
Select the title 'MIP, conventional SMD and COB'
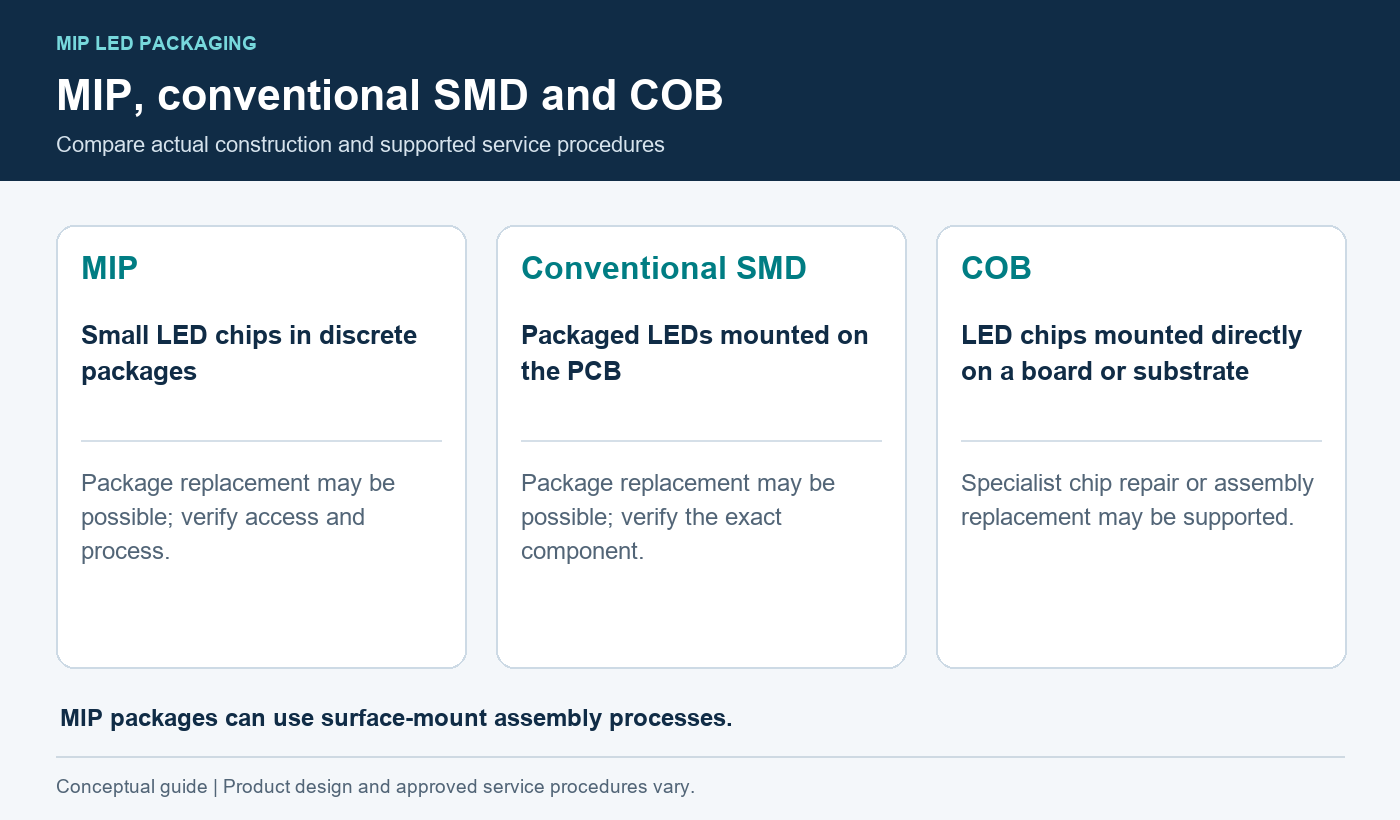(x=389, y=96)
